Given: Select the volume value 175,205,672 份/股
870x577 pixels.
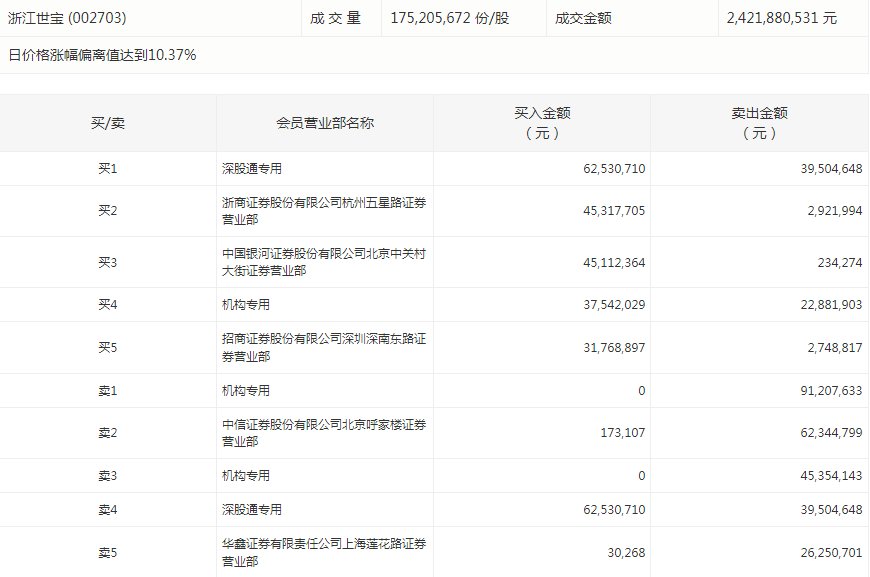Looking at the screenshot, I should [x=450, y=18].
